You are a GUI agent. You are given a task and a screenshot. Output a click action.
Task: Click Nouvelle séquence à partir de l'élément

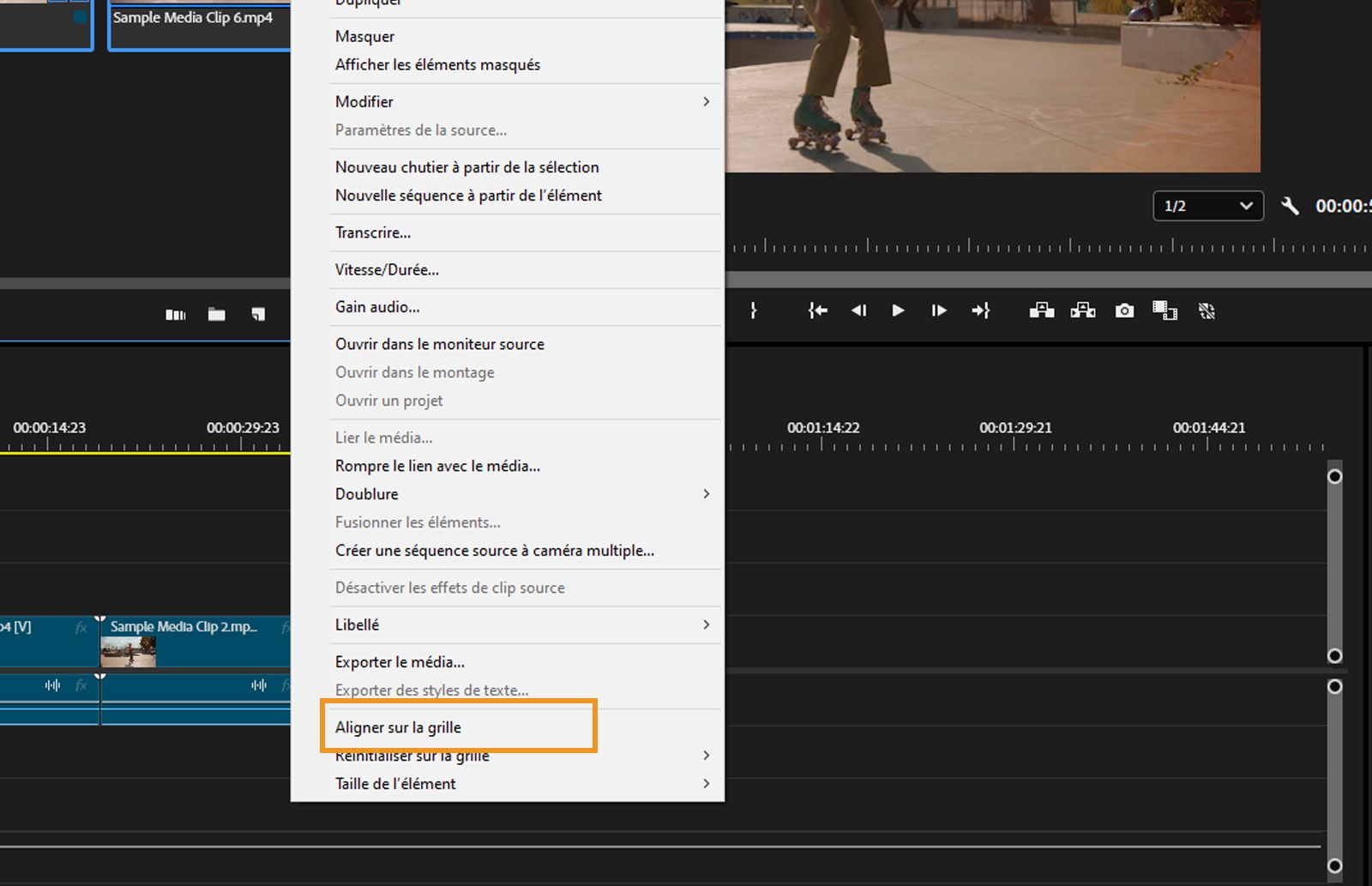coord(468,196)
